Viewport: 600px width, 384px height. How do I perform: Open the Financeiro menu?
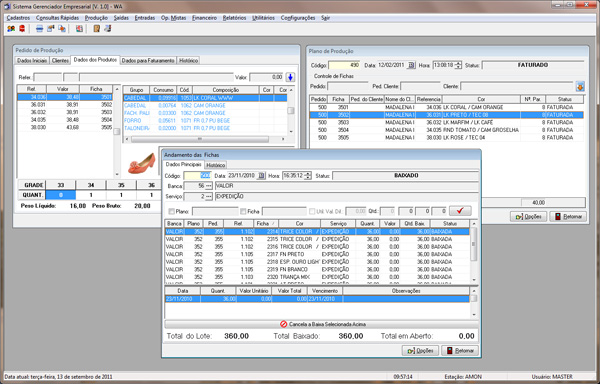pyautogui.click(x=204, y=18)
